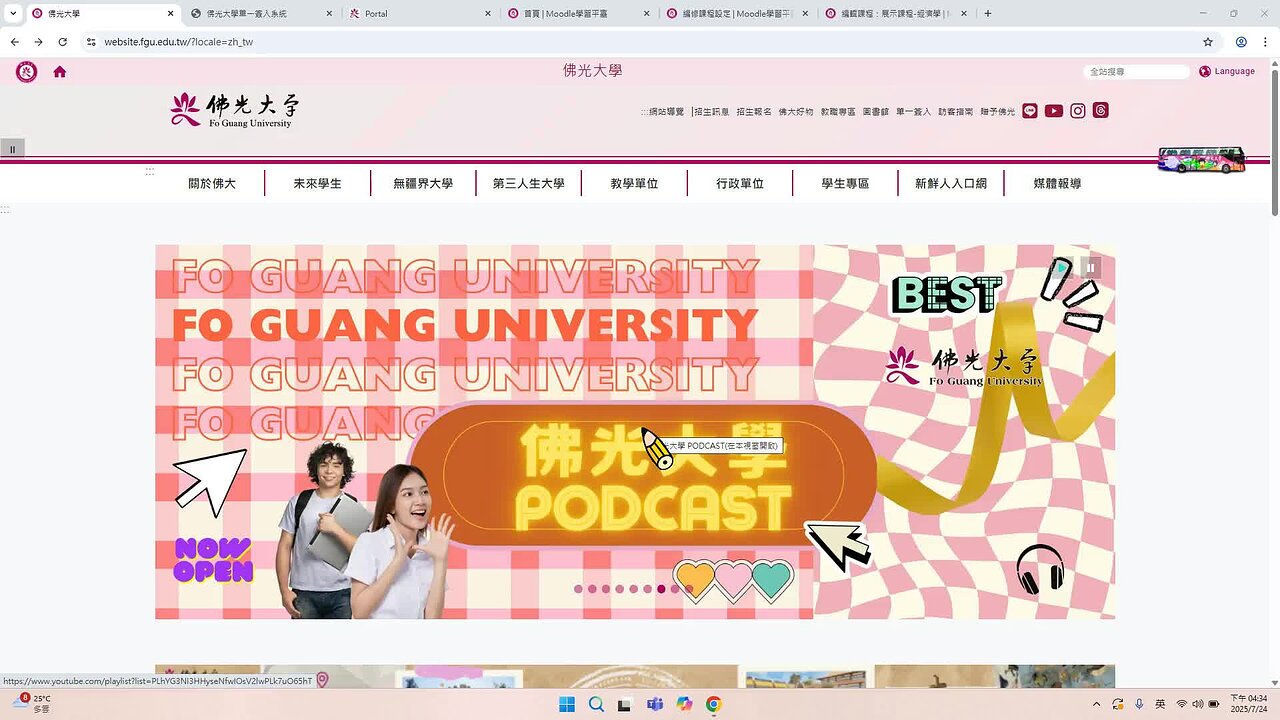Select the sixth carousel dot
This screenshot has height=720, width=1280.
(x=648, y=589)
